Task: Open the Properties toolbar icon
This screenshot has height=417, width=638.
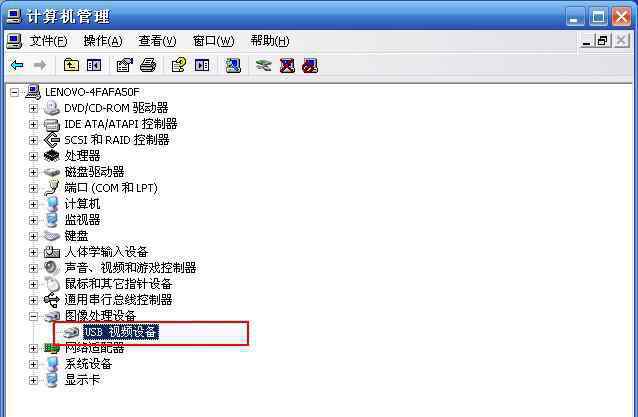Action: 125,65
